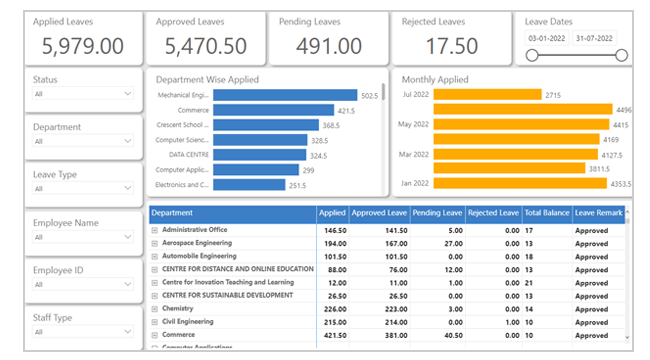Click the left handle of Leave Dates slider
The width and height of the screenshot is (650, 360).
532,55
